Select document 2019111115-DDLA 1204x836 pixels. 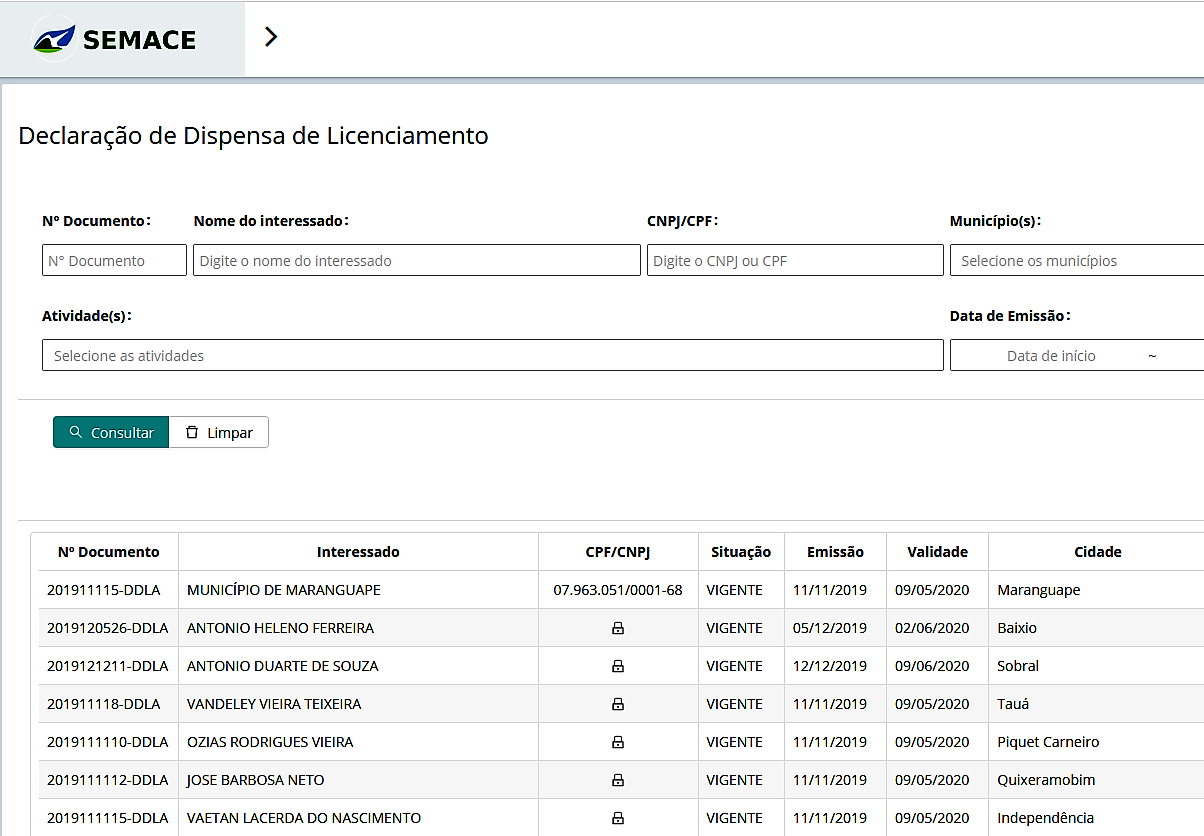coord(108,818)
